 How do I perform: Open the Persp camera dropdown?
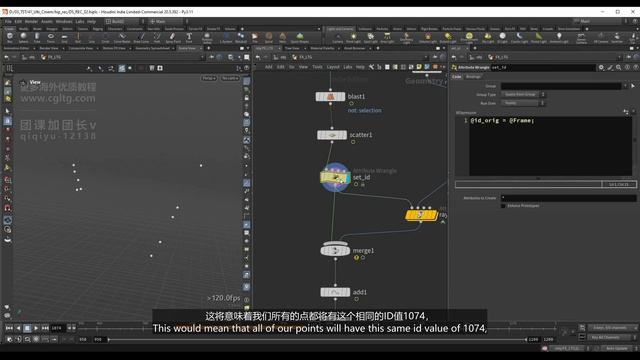coord(209,78)
